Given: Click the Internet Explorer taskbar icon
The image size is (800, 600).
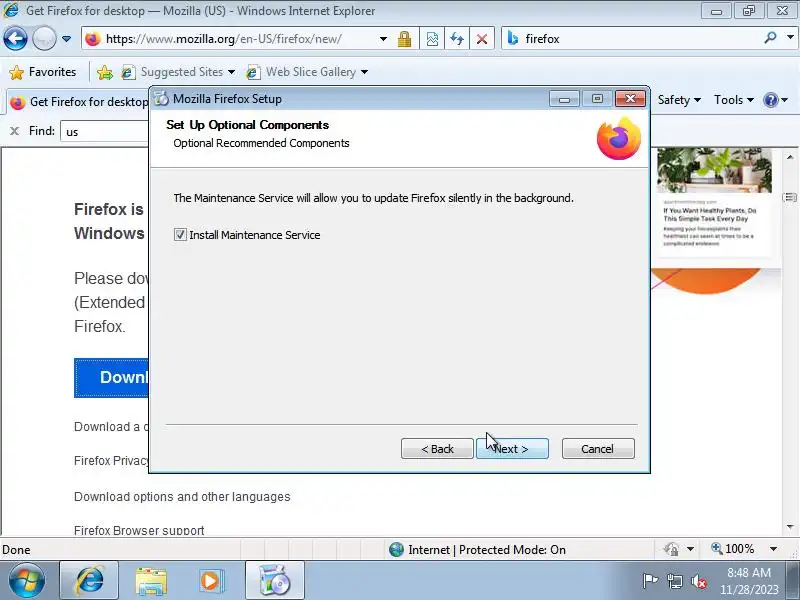Looking at the screenshot, I should point(89,581).
